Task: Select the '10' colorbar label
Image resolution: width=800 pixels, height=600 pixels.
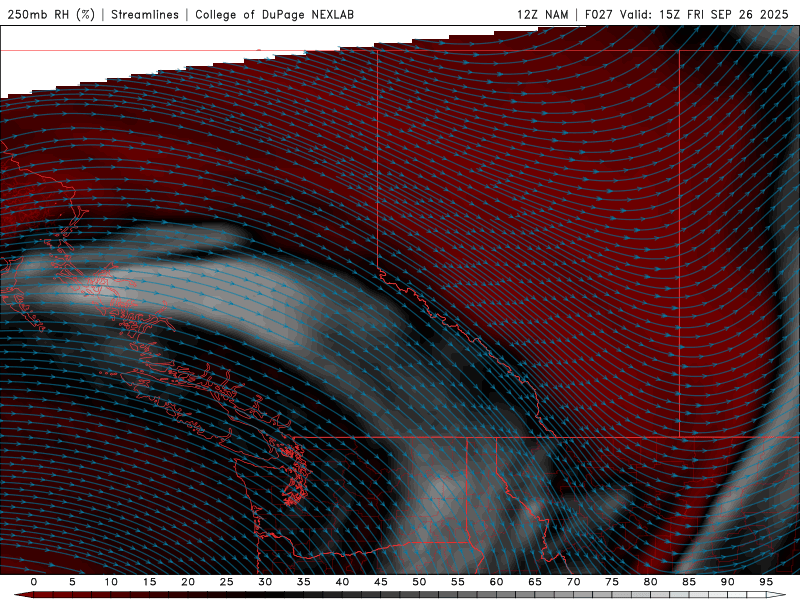Action: [x=111, y=582]
